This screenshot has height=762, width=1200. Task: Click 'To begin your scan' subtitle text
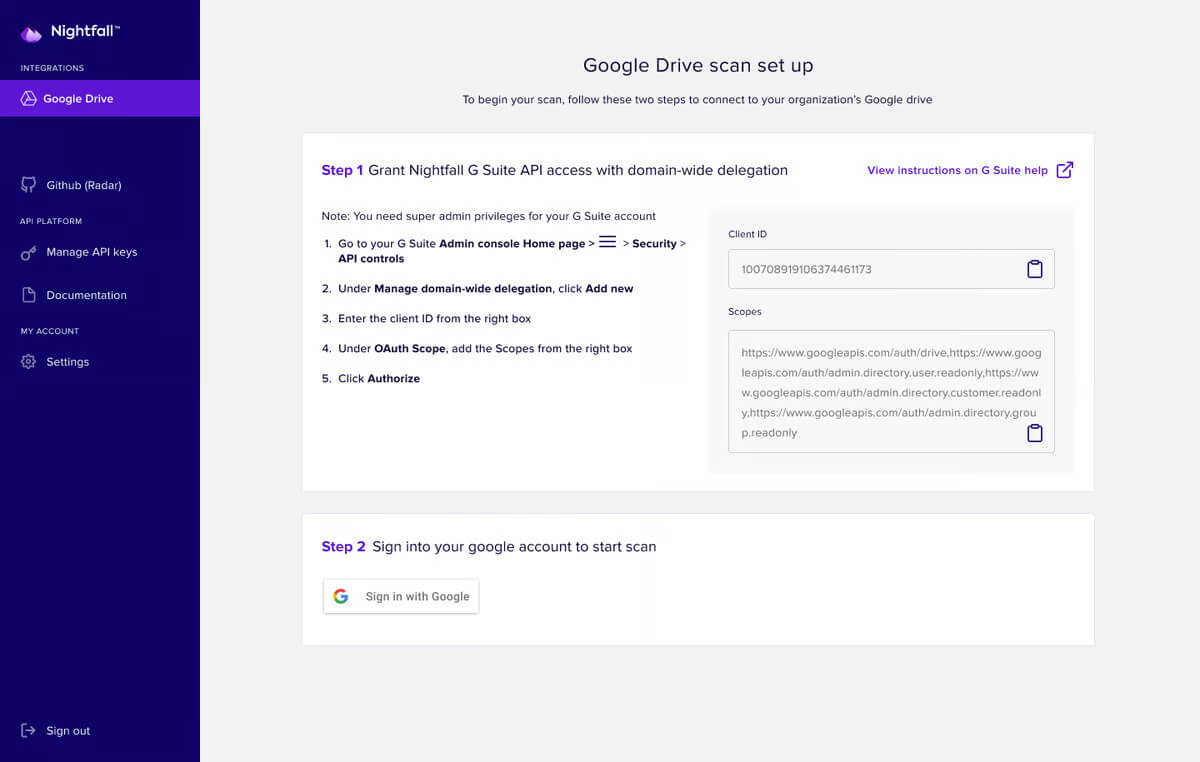point(697,100)
